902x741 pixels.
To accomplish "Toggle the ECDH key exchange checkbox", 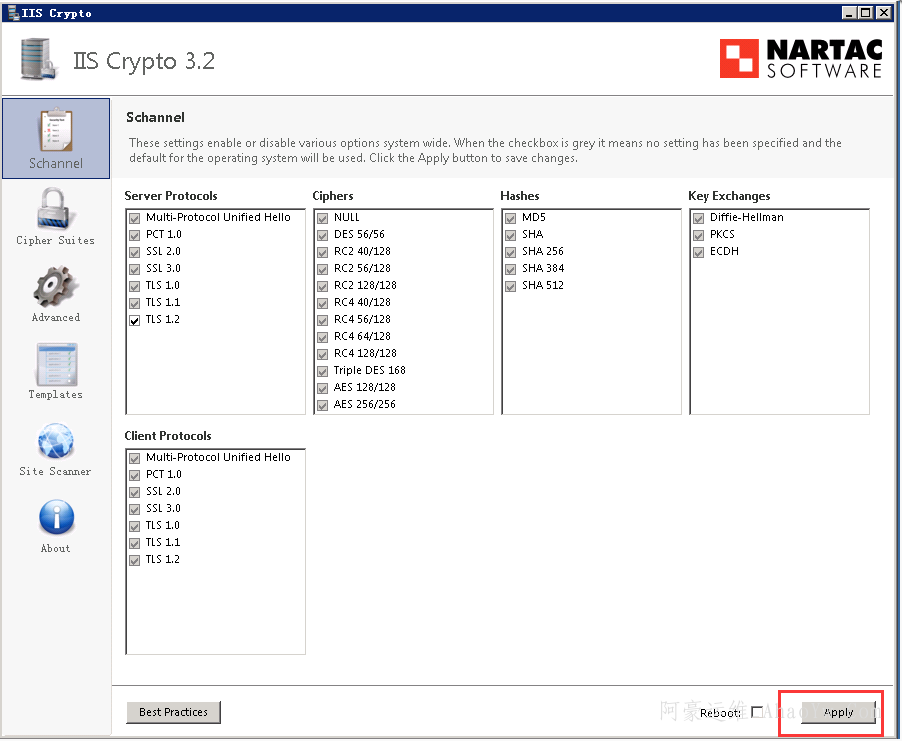I will click(x=698, y=253).
